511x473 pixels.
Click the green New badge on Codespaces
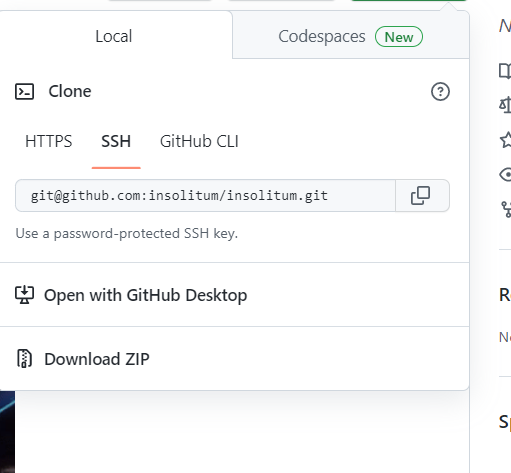[399, 37]
